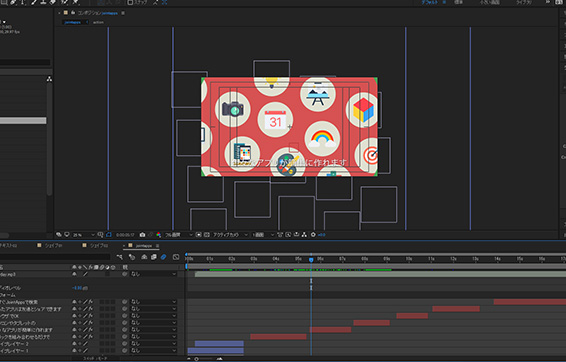This screenshot has width=566, height=362.
Task: Toggle effects fx switch on でOK layer
Action: (91, 316)
